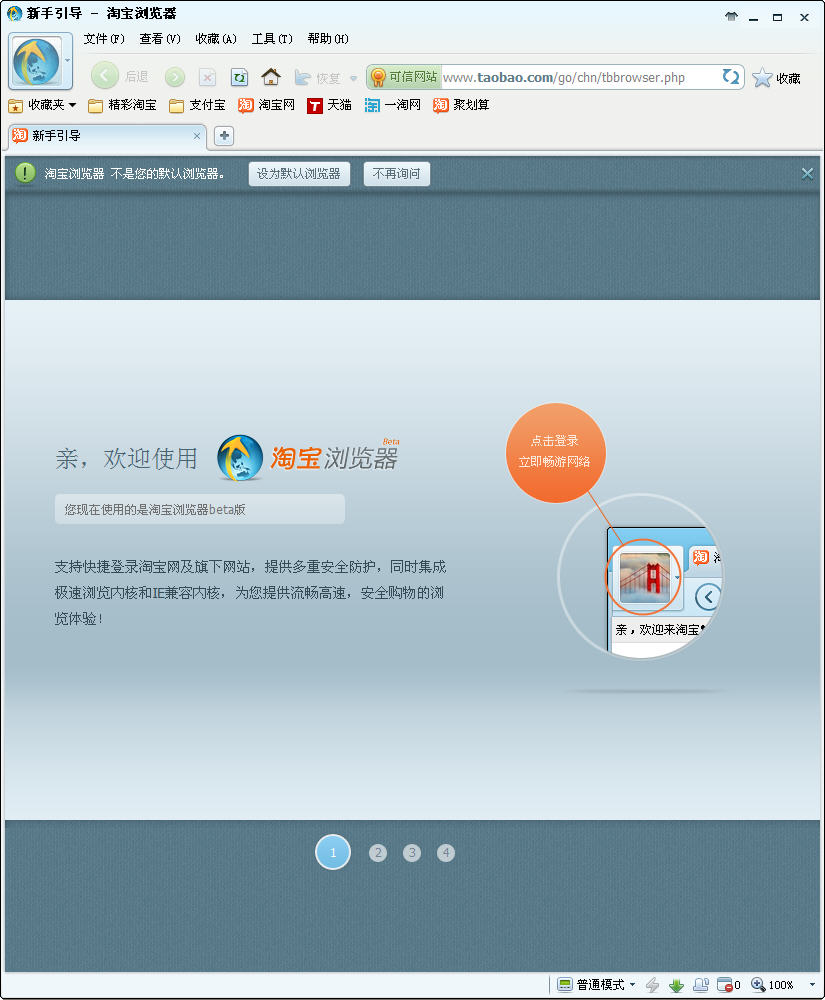Image resolution: width=825 pixels, height=1000 pixels.
Task: Select guide page 3 indicator
Action: pos(412,853)
